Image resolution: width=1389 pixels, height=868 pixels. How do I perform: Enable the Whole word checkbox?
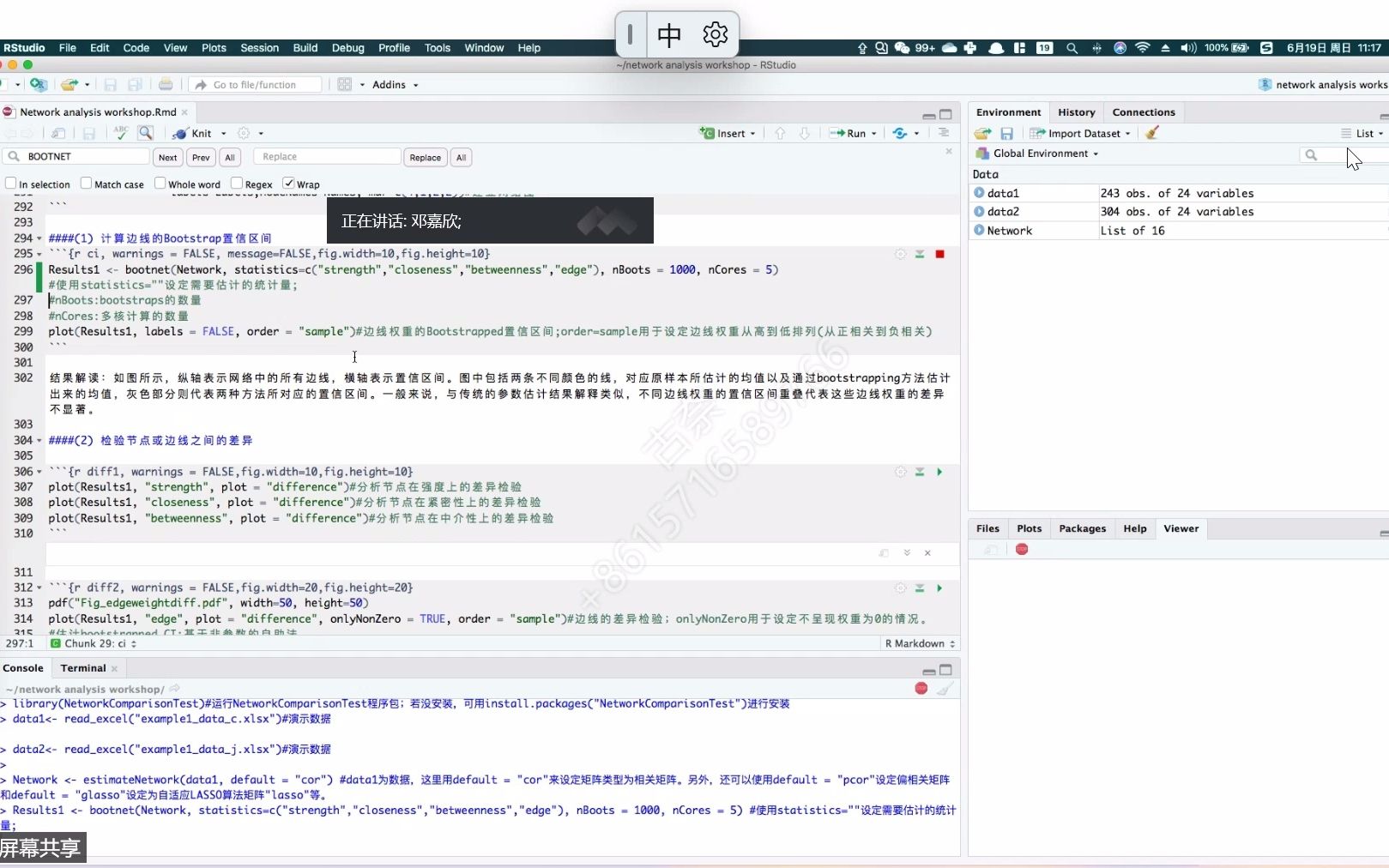click(x=160, y=183)
